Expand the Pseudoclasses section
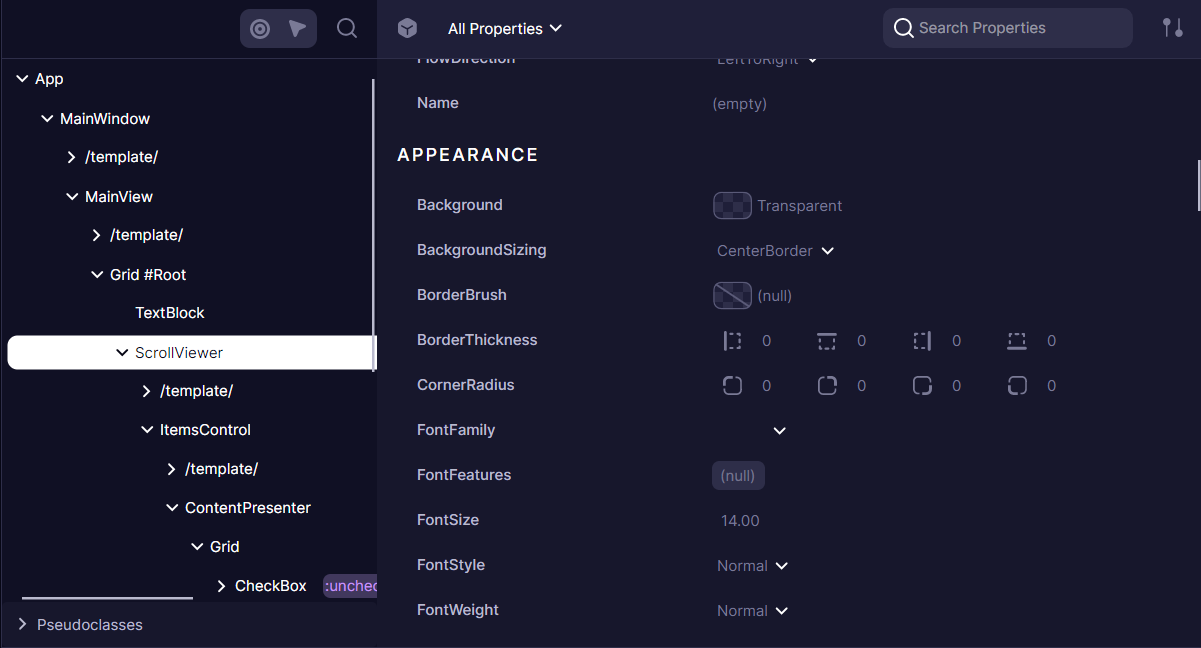Image resolution: width=1201 pixels, height=648 pixels. click(x=22, y=624)
